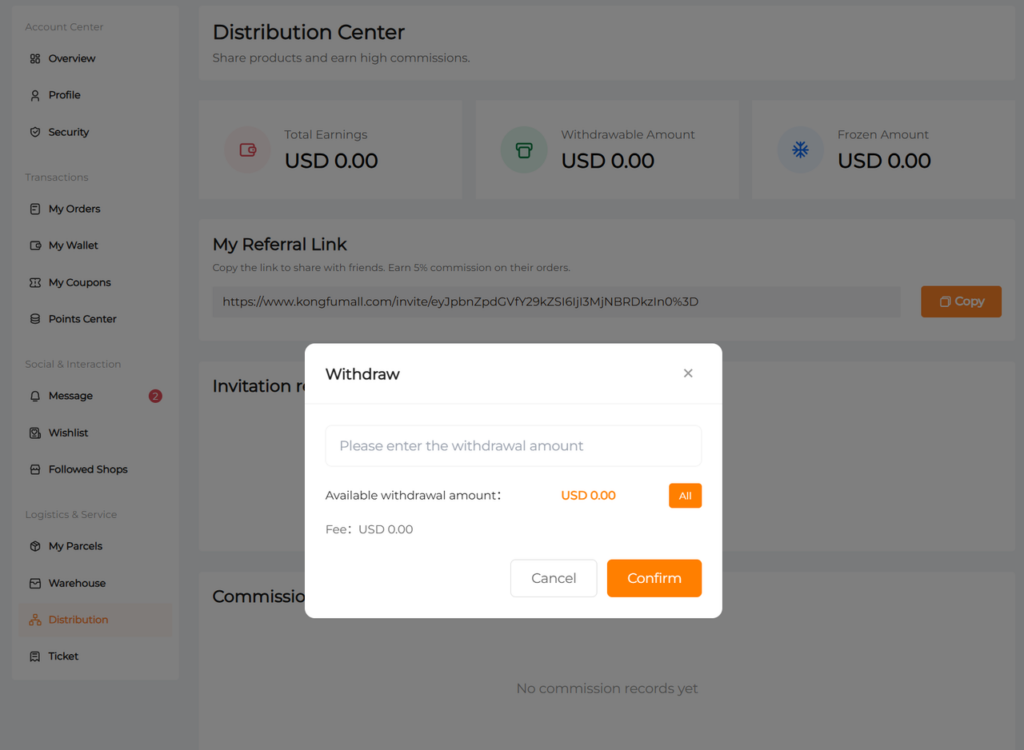1024x750 pixels.
Task: Click the My Wallet icon
Action: 35,246
